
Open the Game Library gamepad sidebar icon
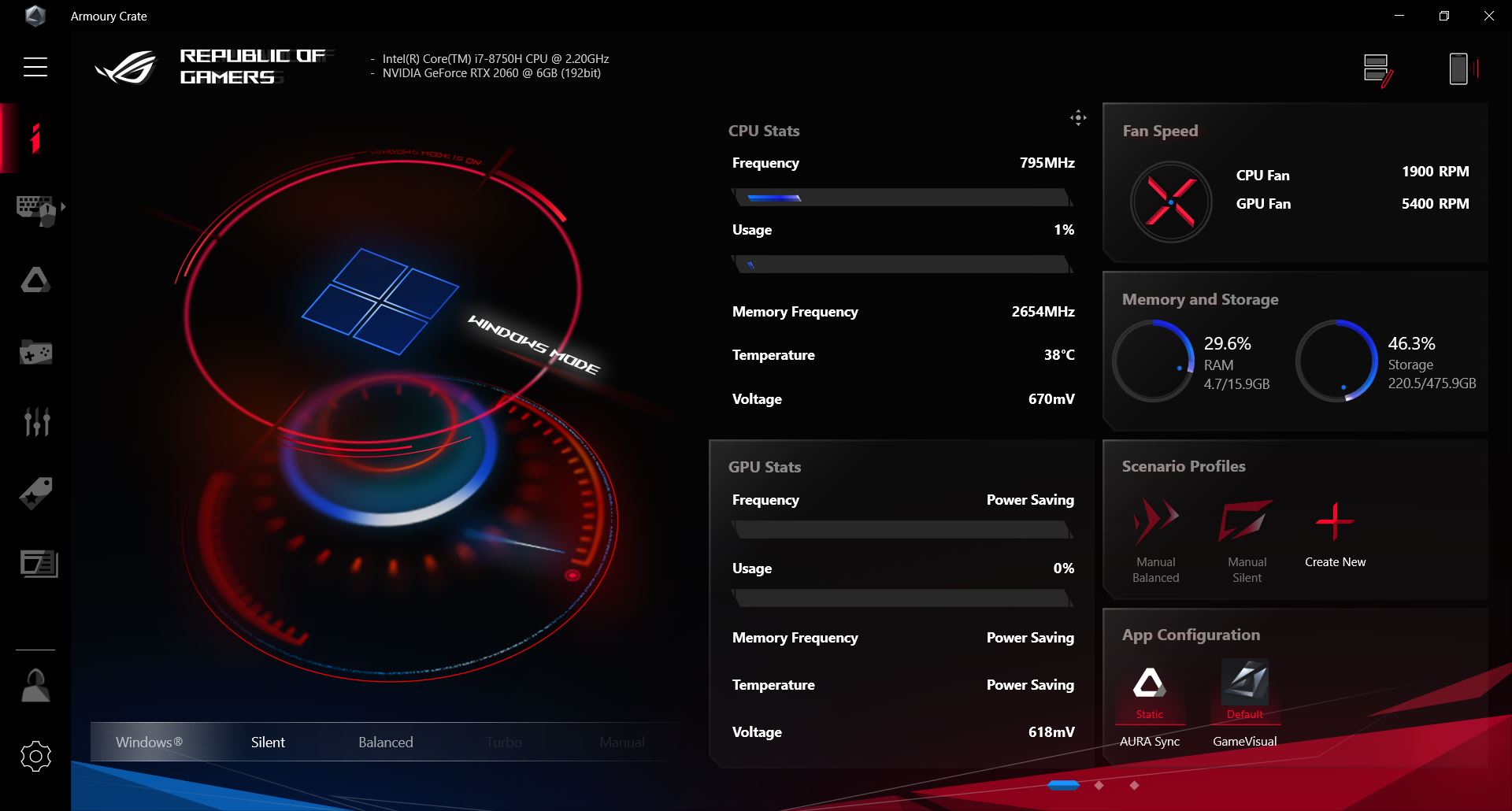(x=36, y=352)
